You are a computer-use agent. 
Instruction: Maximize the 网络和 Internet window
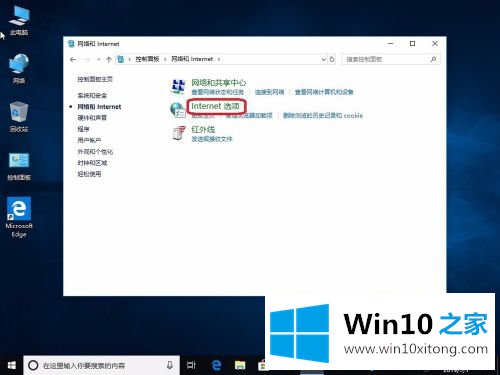point(412,44)
